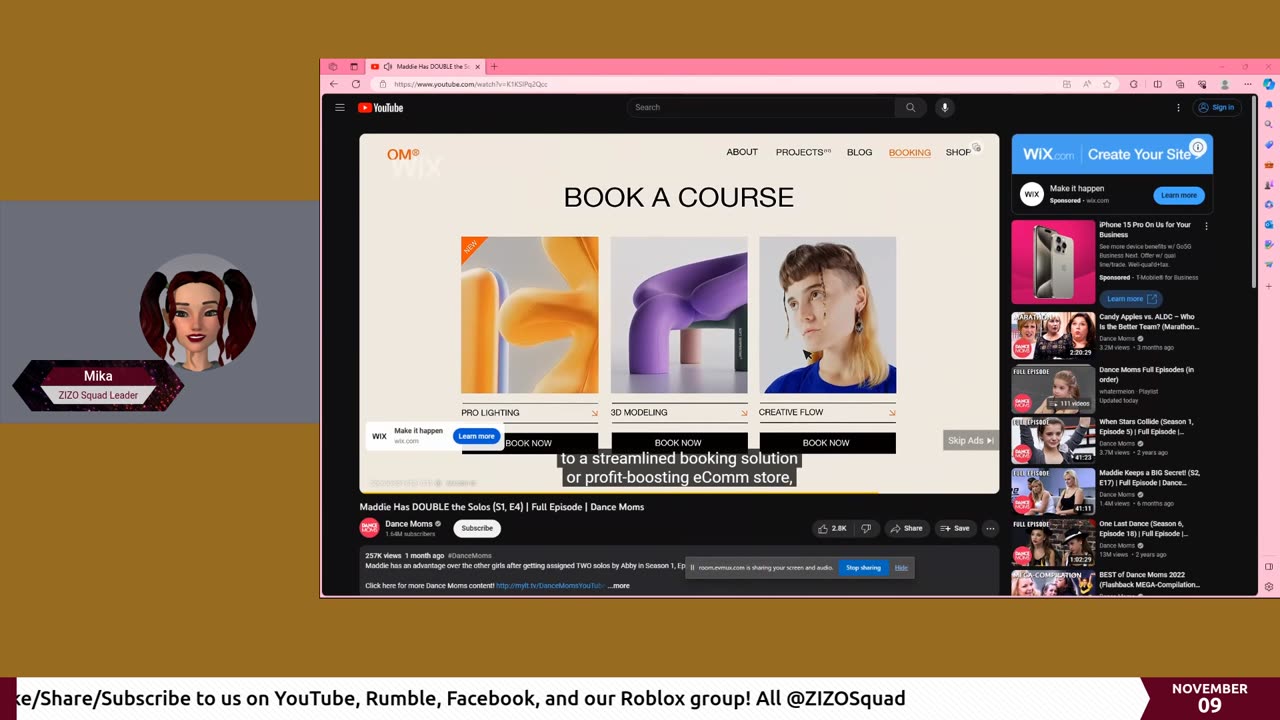Open When Stars Collide video thumbnail
Image resolution: width=1280 pixels, height=720 pixels.
1053,440
